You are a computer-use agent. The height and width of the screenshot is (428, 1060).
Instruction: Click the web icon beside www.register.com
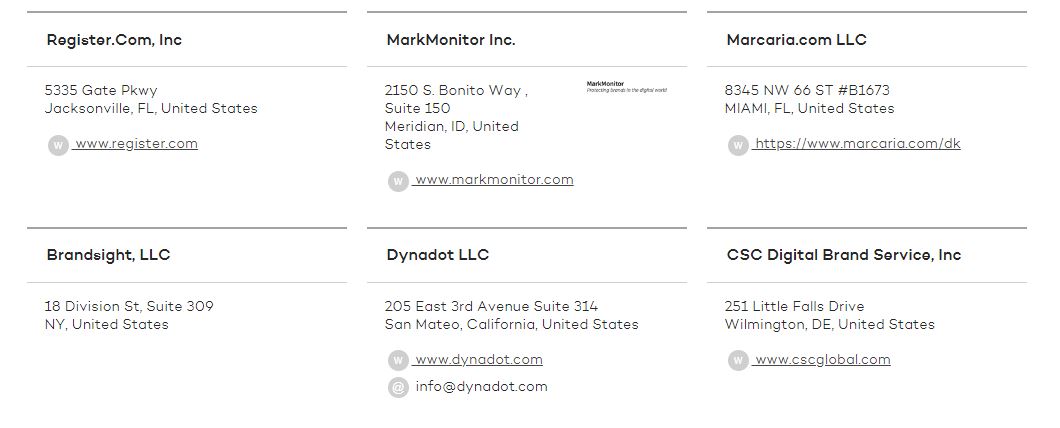[x=58, y=145]
